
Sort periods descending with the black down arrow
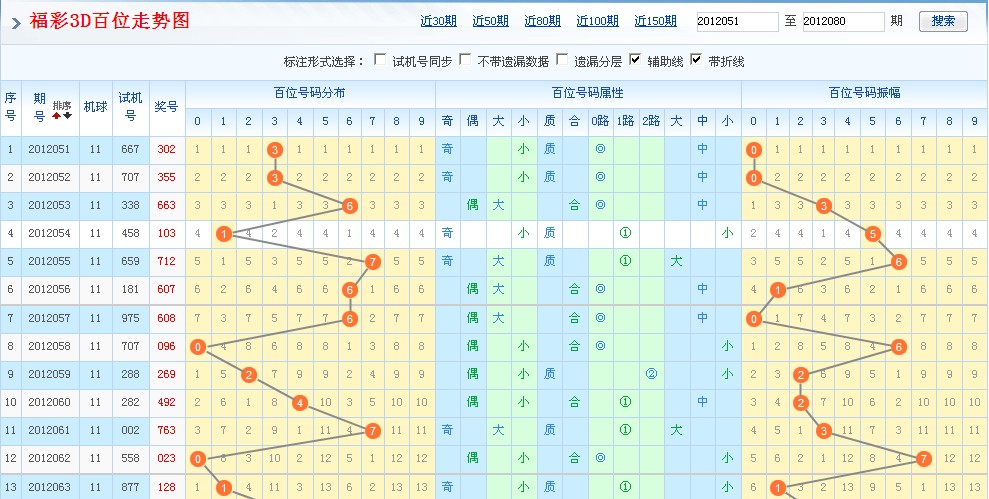67,115
